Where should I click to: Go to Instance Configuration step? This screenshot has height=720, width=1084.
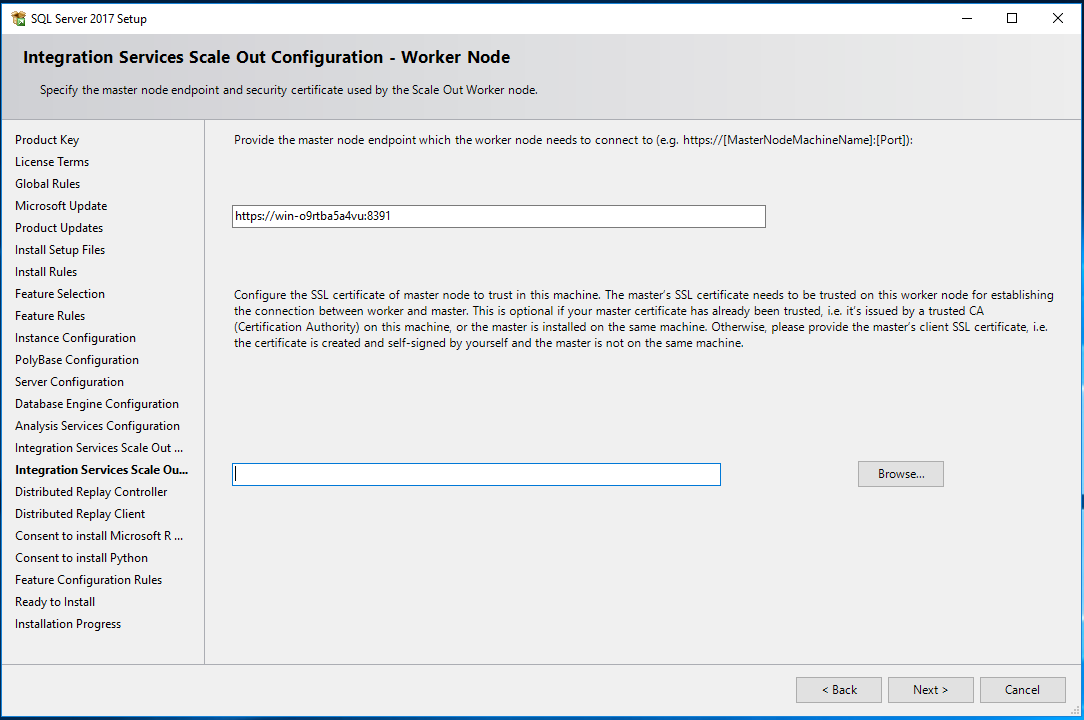[75, 338]
